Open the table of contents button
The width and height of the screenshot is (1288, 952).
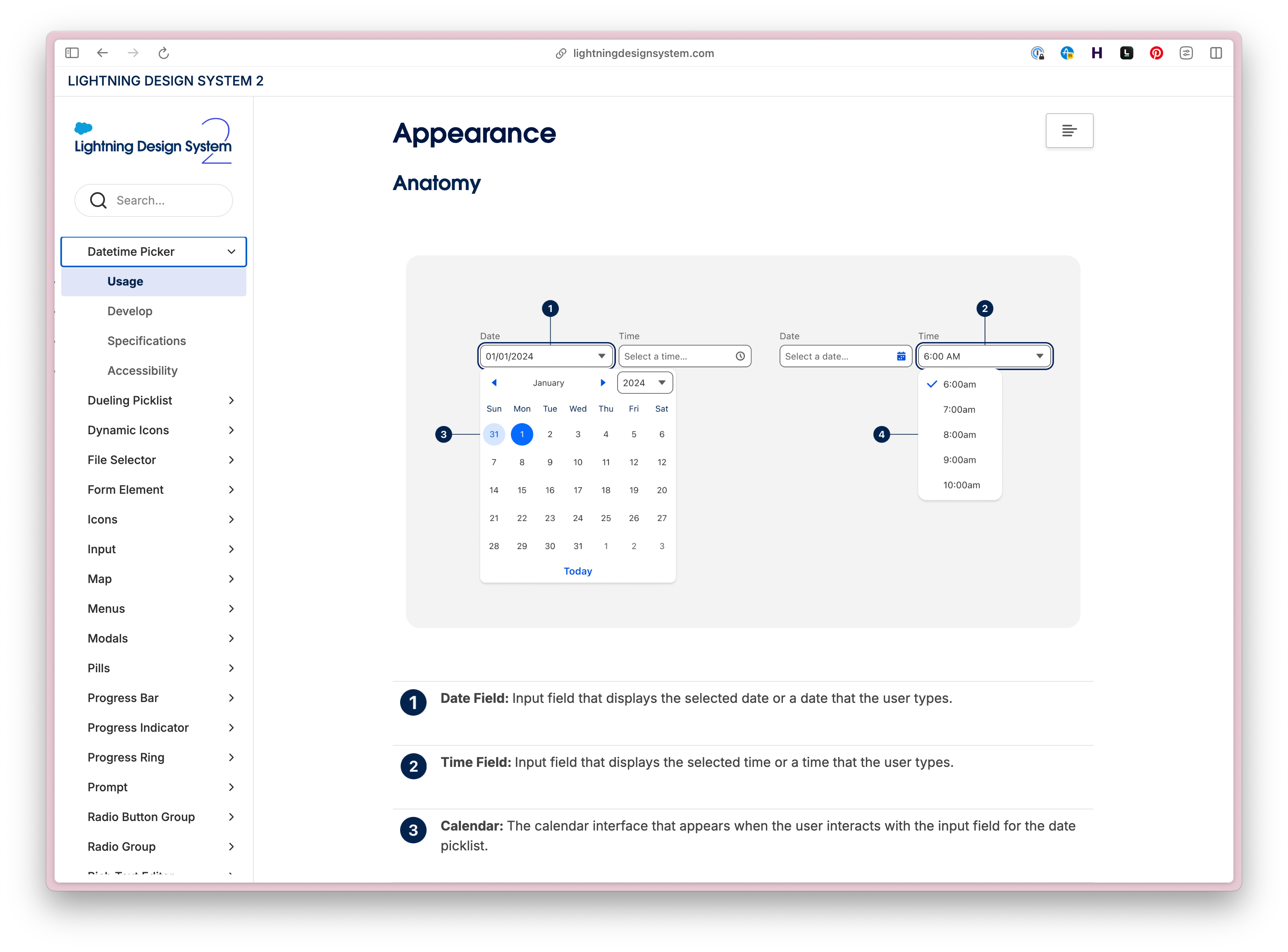coord(1069,131)
